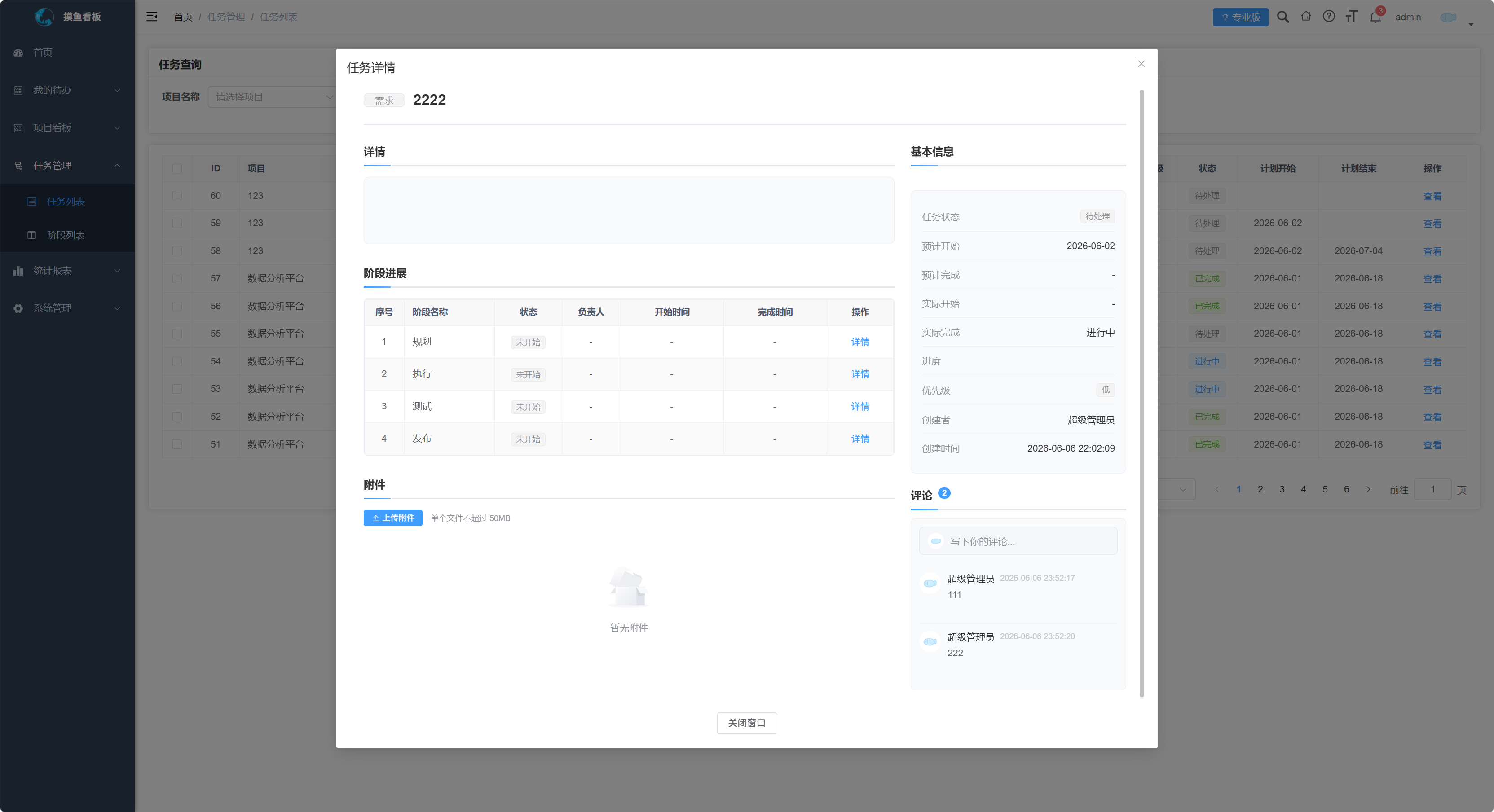
Task: Click the 阶段列表 icon in sidebar
Action: [x=32, y=235]
